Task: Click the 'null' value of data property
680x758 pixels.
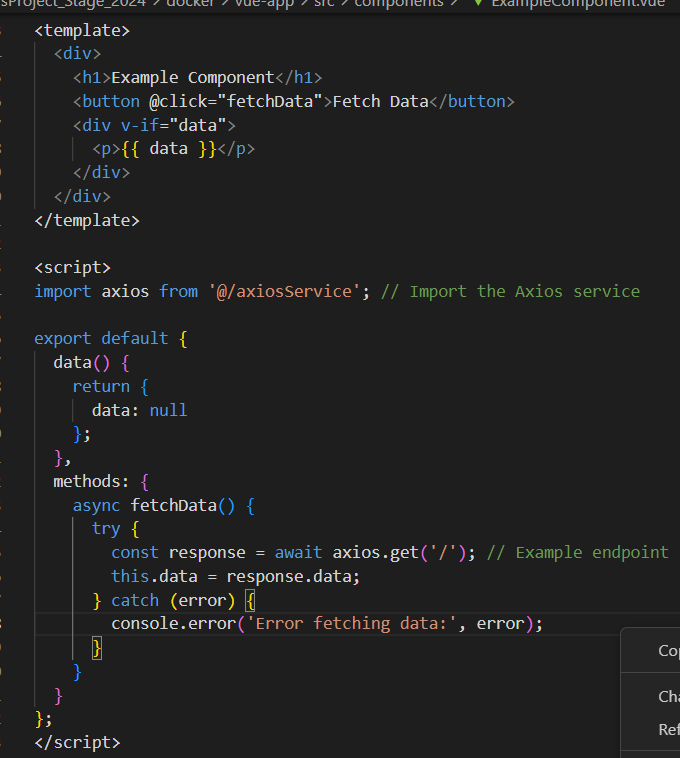Action: click(x=168, y=410)
